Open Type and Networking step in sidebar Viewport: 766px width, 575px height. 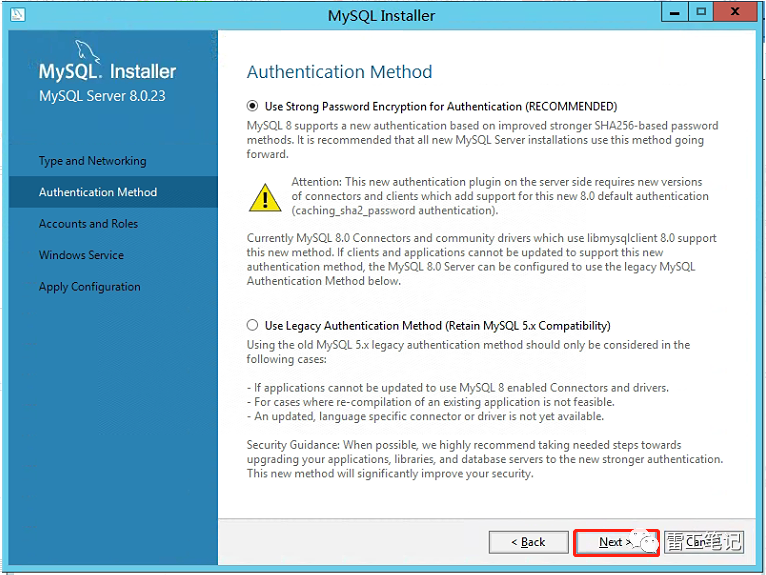92,161
